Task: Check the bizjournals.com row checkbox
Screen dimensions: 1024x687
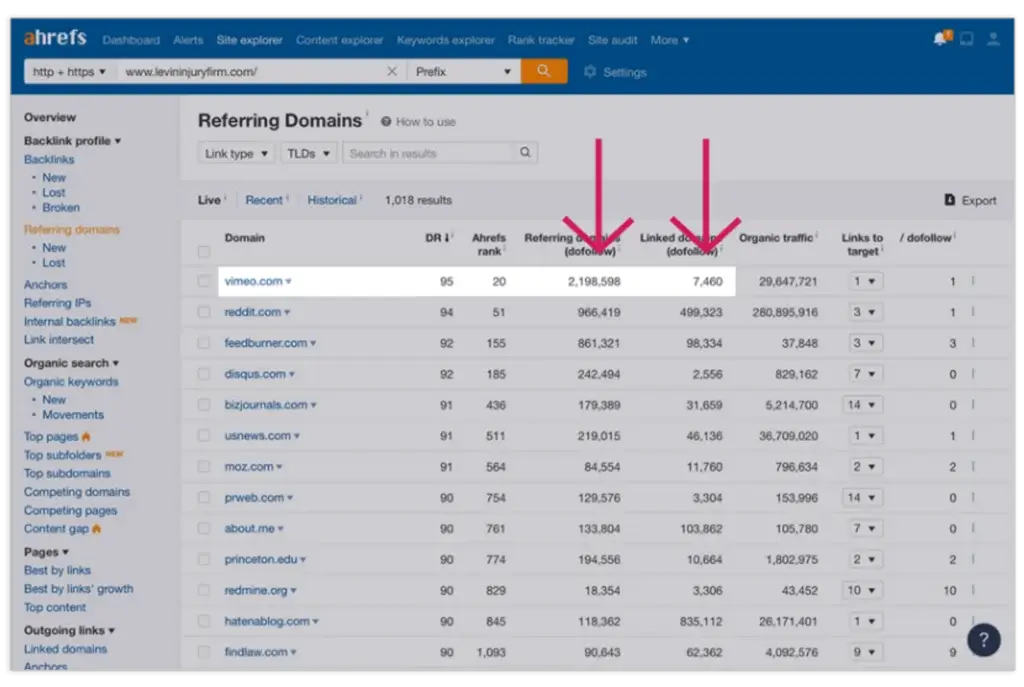Action: point(204,405)
